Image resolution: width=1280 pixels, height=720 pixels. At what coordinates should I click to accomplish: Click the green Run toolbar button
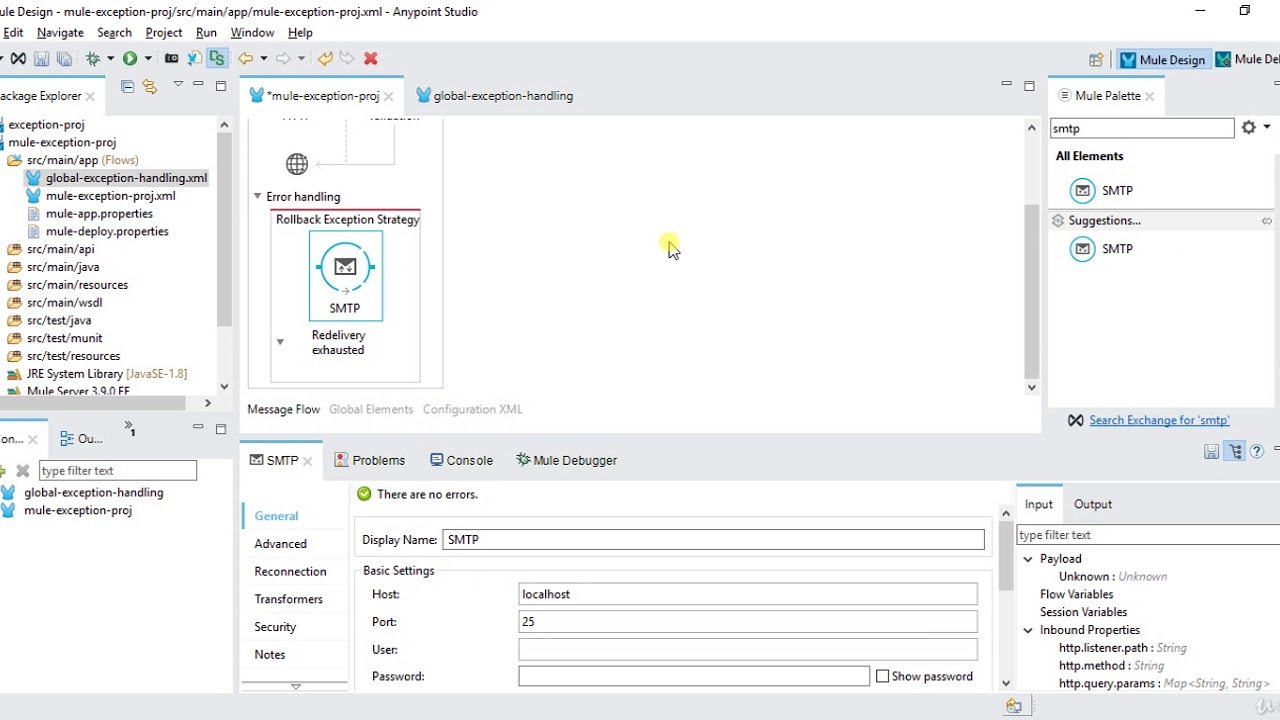click(x=130, y=59)
